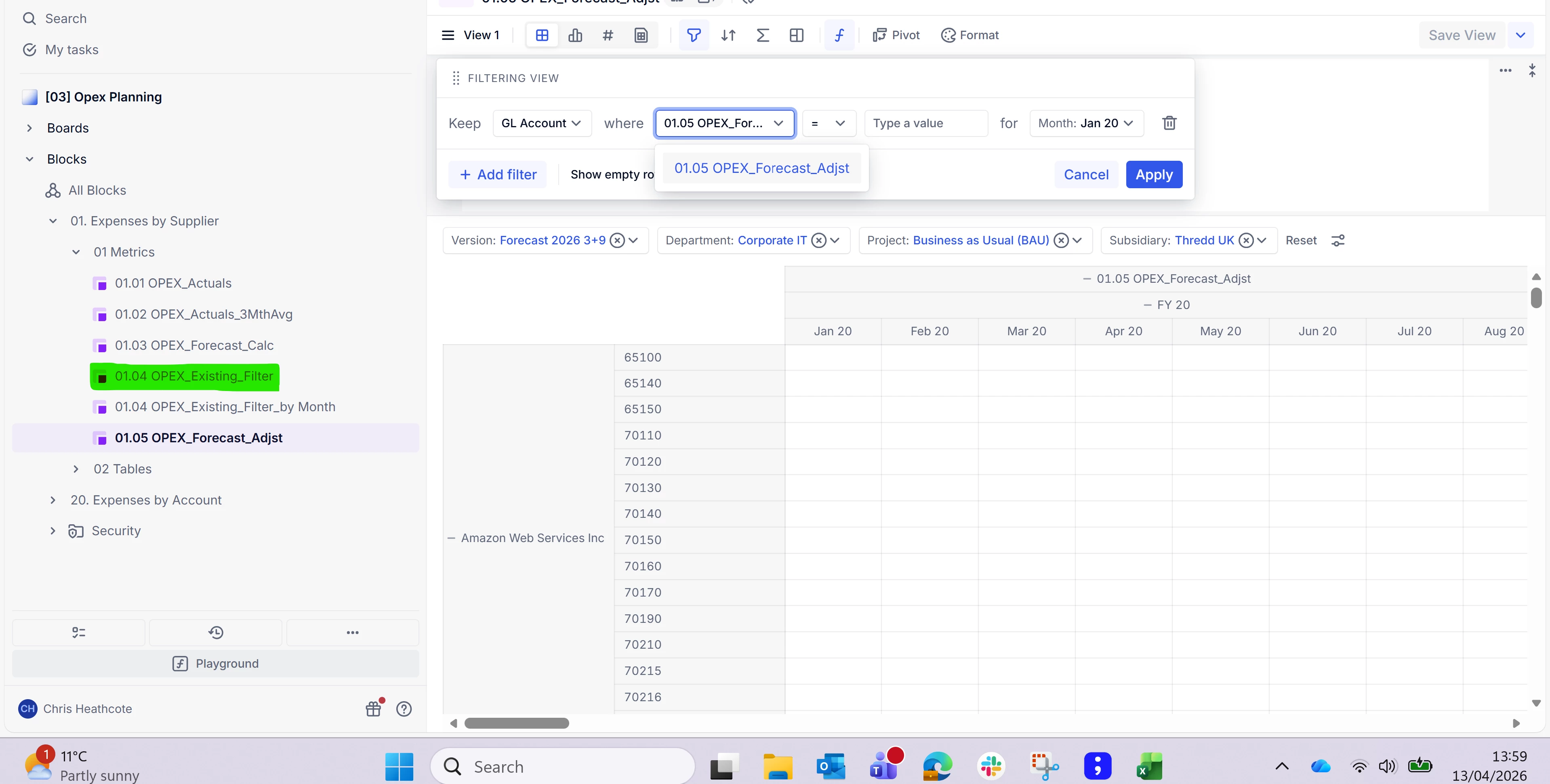Viewport: 1550px width, 784px height.
Task: Click the Type a value field
Action: pyautogui.click(x=925, y=123)
